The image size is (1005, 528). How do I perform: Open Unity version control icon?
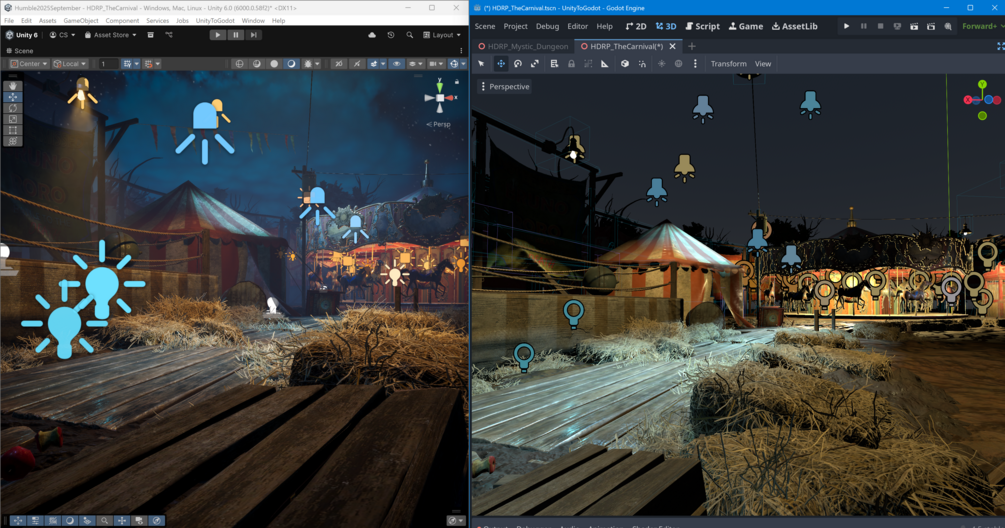(x=169, y=35)
